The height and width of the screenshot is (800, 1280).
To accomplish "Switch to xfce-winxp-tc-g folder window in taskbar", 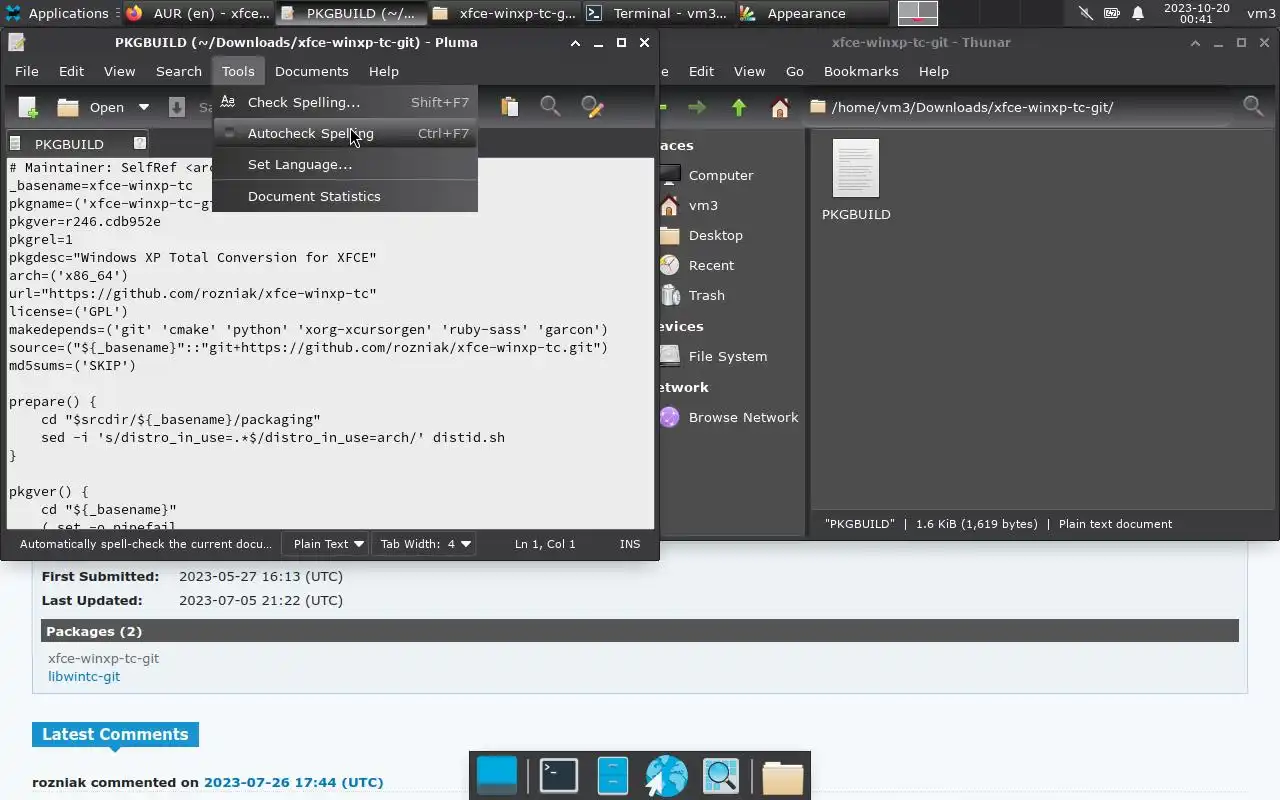I will coord(504,13).
